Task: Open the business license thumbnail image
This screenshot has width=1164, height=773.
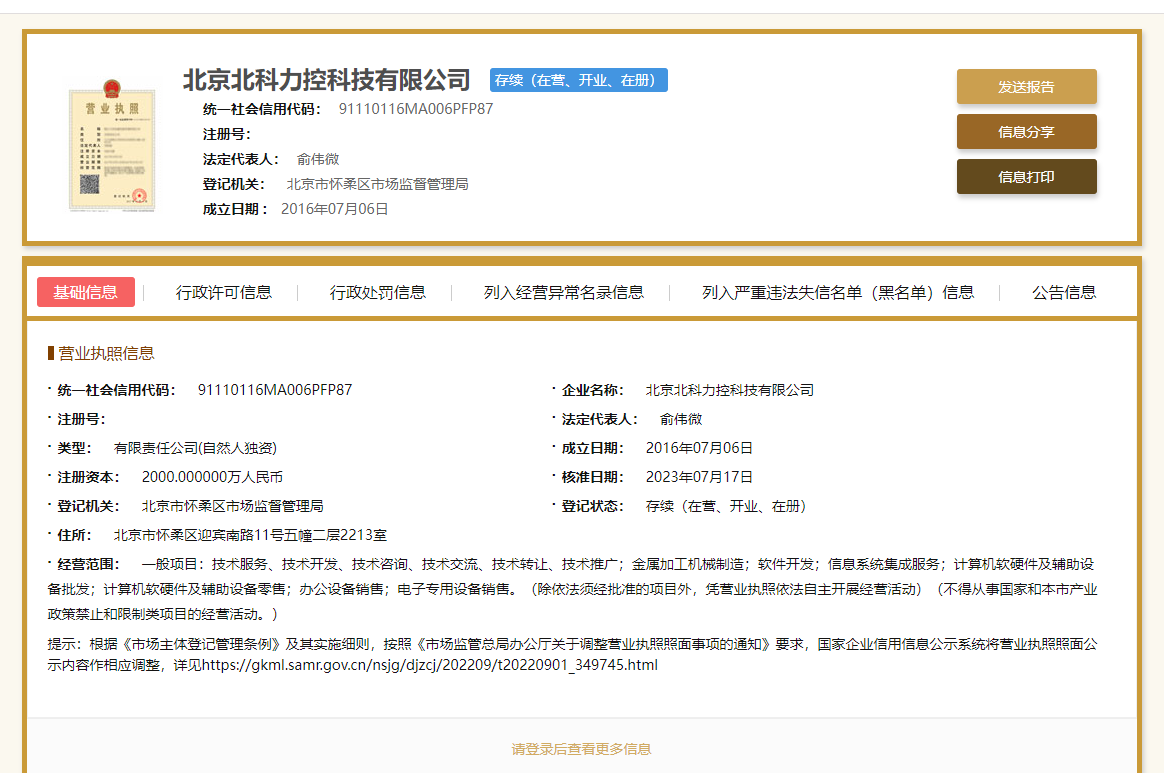Action: (111, 145)
